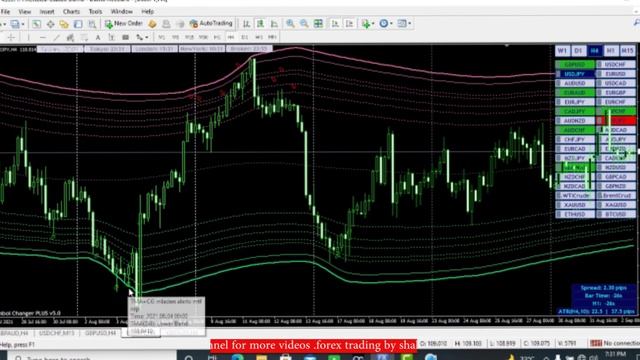Select the bar chart type icon

coord(247,24)
